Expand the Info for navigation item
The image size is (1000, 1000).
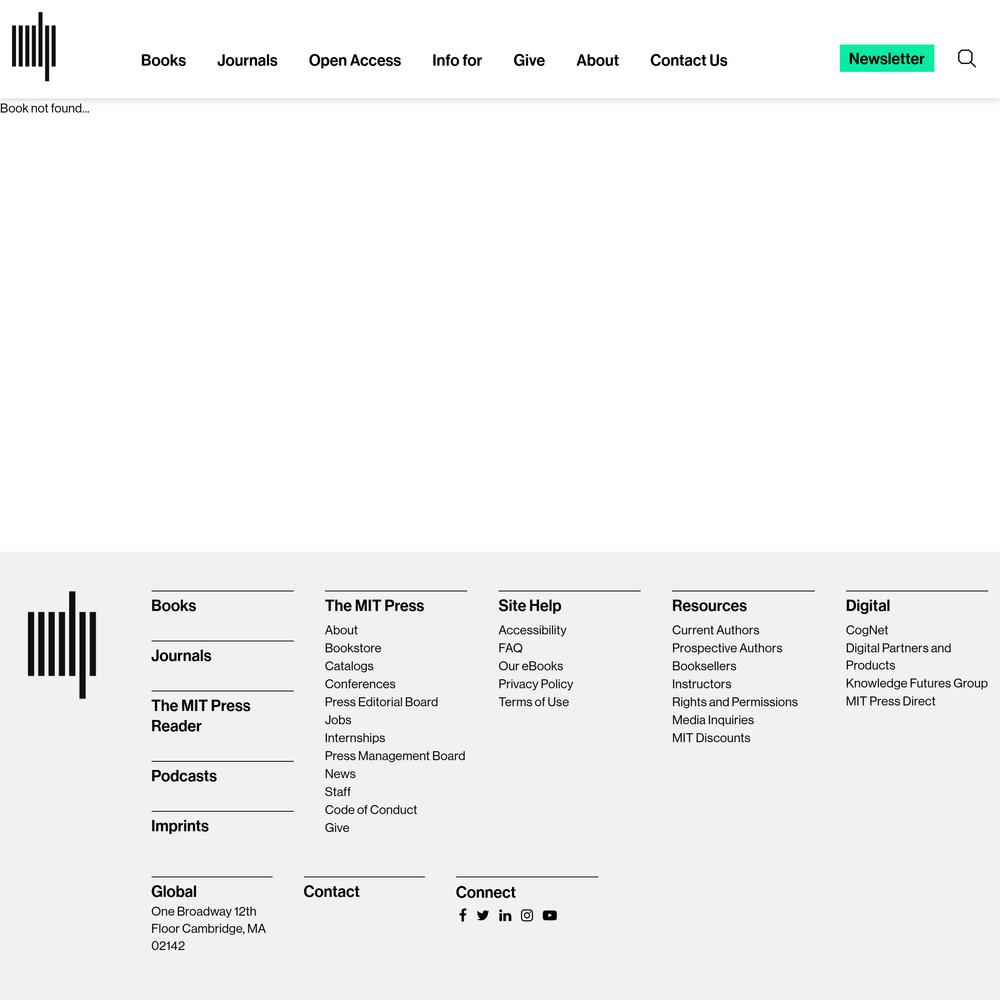click(x=457, y=60)
